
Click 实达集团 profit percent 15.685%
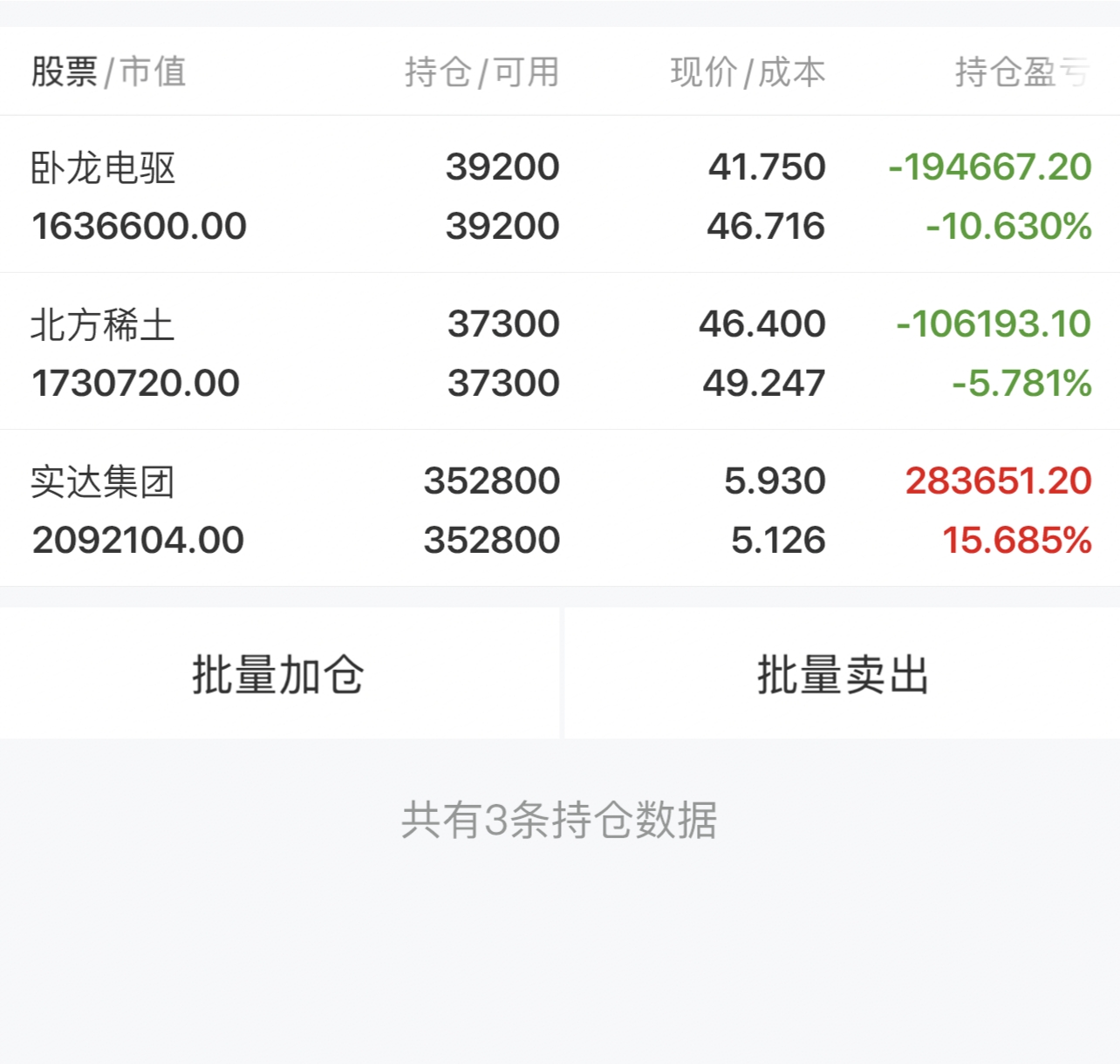pos(1016,541)
